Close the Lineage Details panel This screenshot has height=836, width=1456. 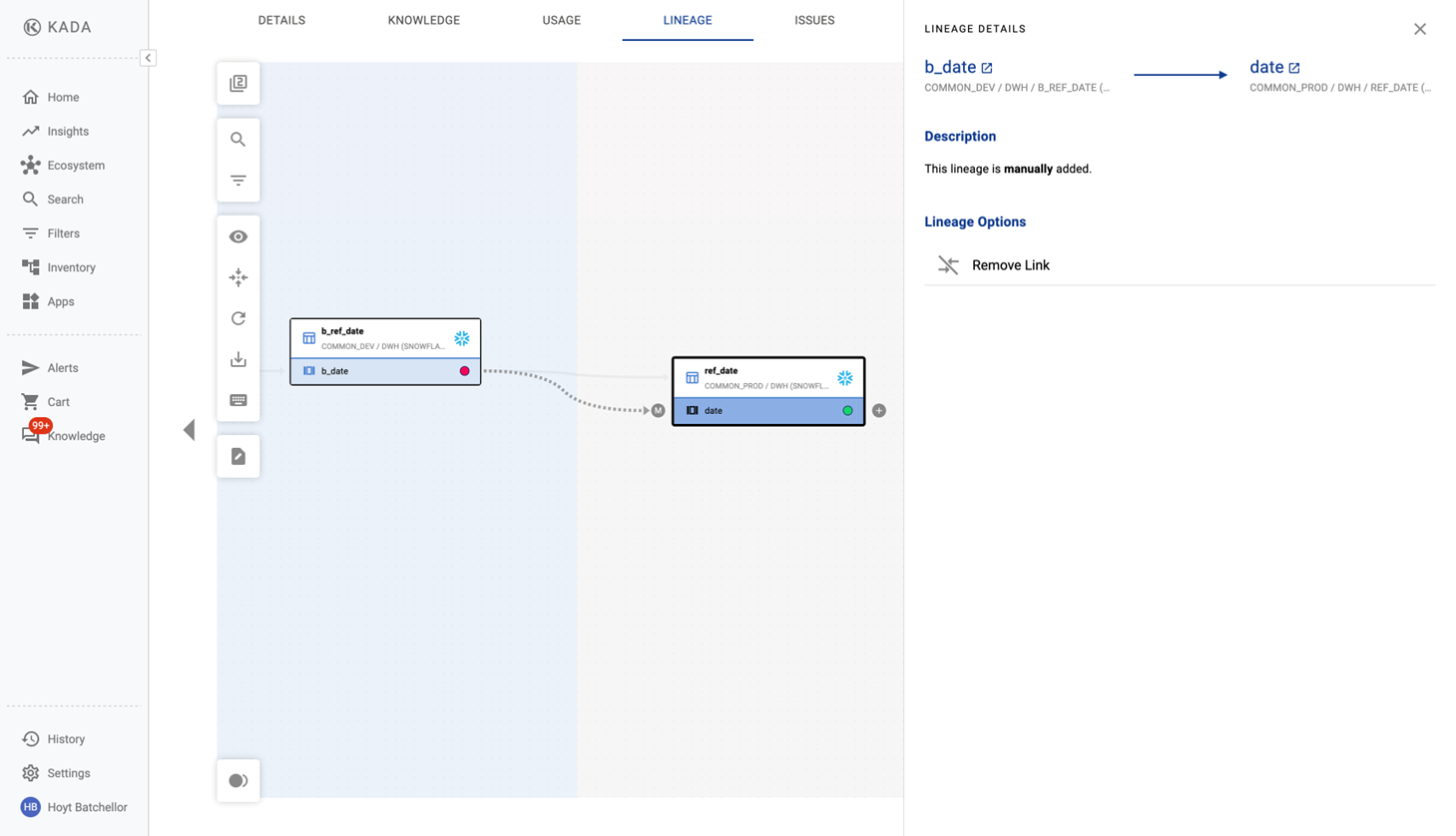[x=1419, y=29]
